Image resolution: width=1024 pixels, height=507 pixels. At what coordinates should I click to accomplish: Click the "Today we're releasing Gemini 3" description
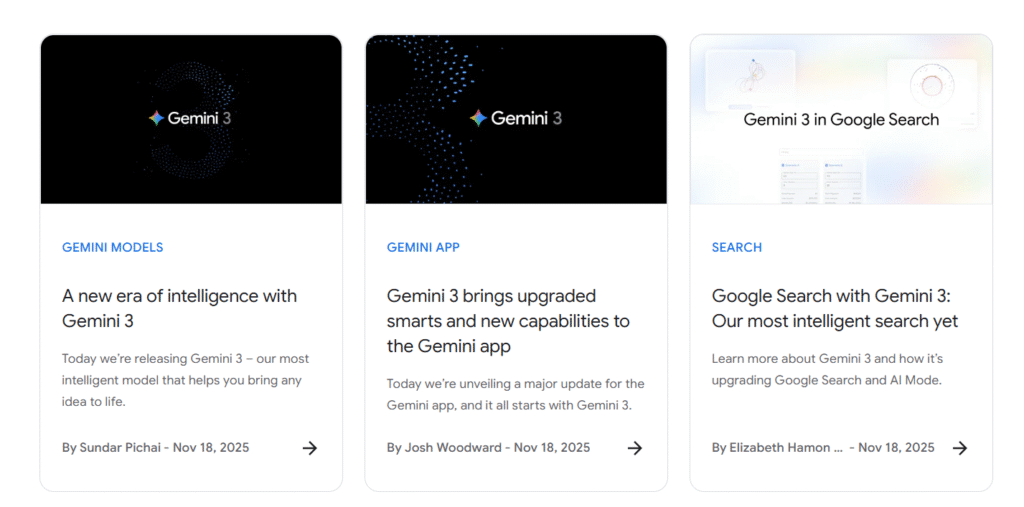point(185,380)
